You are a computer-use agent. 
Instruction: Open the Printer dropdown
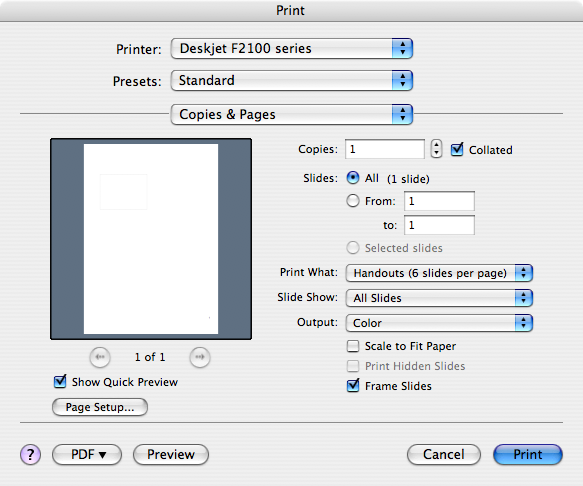click(x=292, y=48)
